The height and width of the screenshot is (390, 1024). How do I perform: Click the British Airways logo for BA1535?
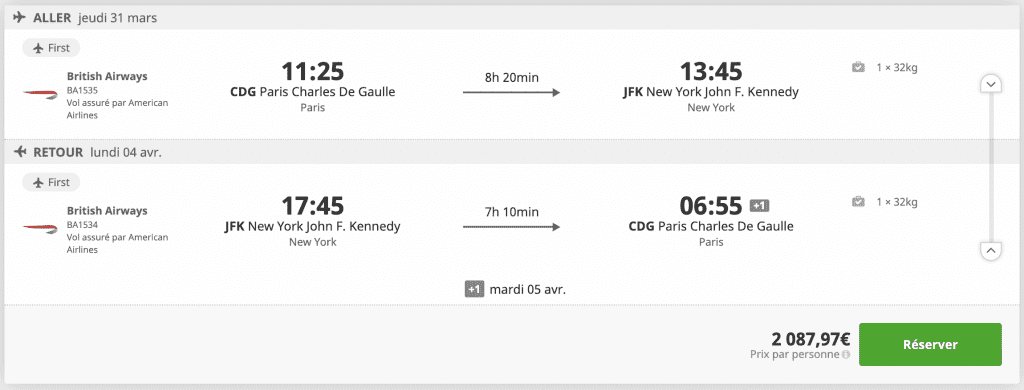[x=40, y=95]
